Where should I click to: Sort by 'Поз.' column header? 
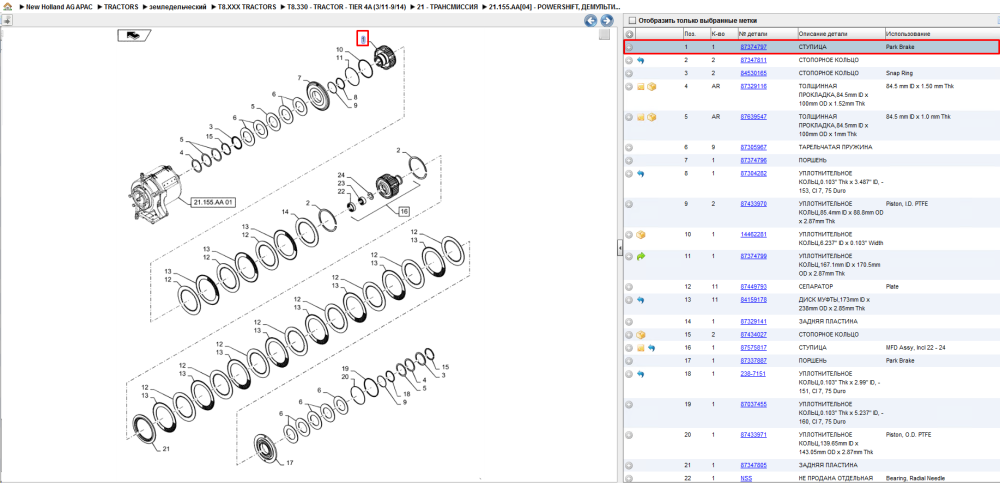pyautogui.click(x=690, y=34)
